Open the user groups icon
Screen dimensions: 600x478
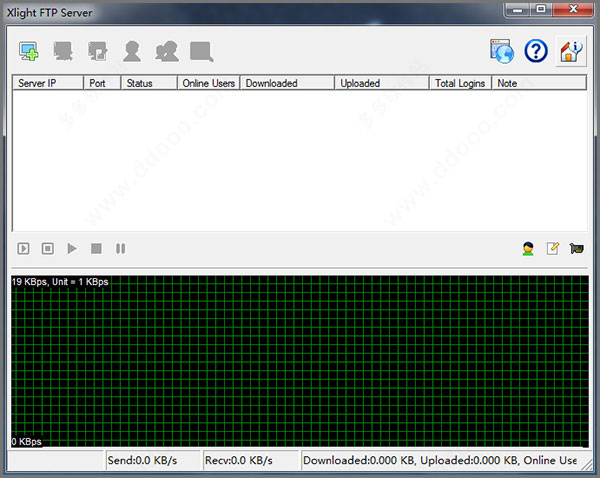[167, 51]
